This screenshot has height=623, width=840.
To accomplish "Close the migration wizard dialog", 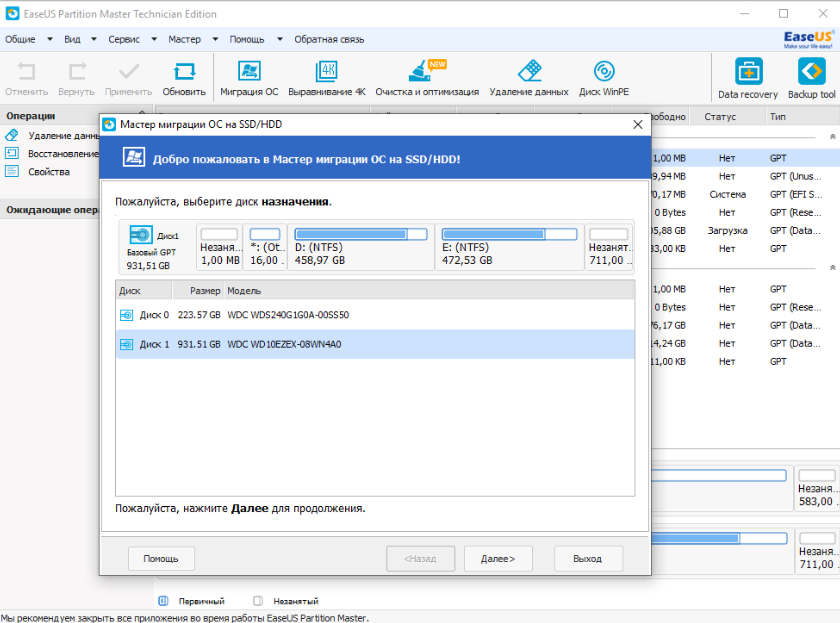I will 638,124.
